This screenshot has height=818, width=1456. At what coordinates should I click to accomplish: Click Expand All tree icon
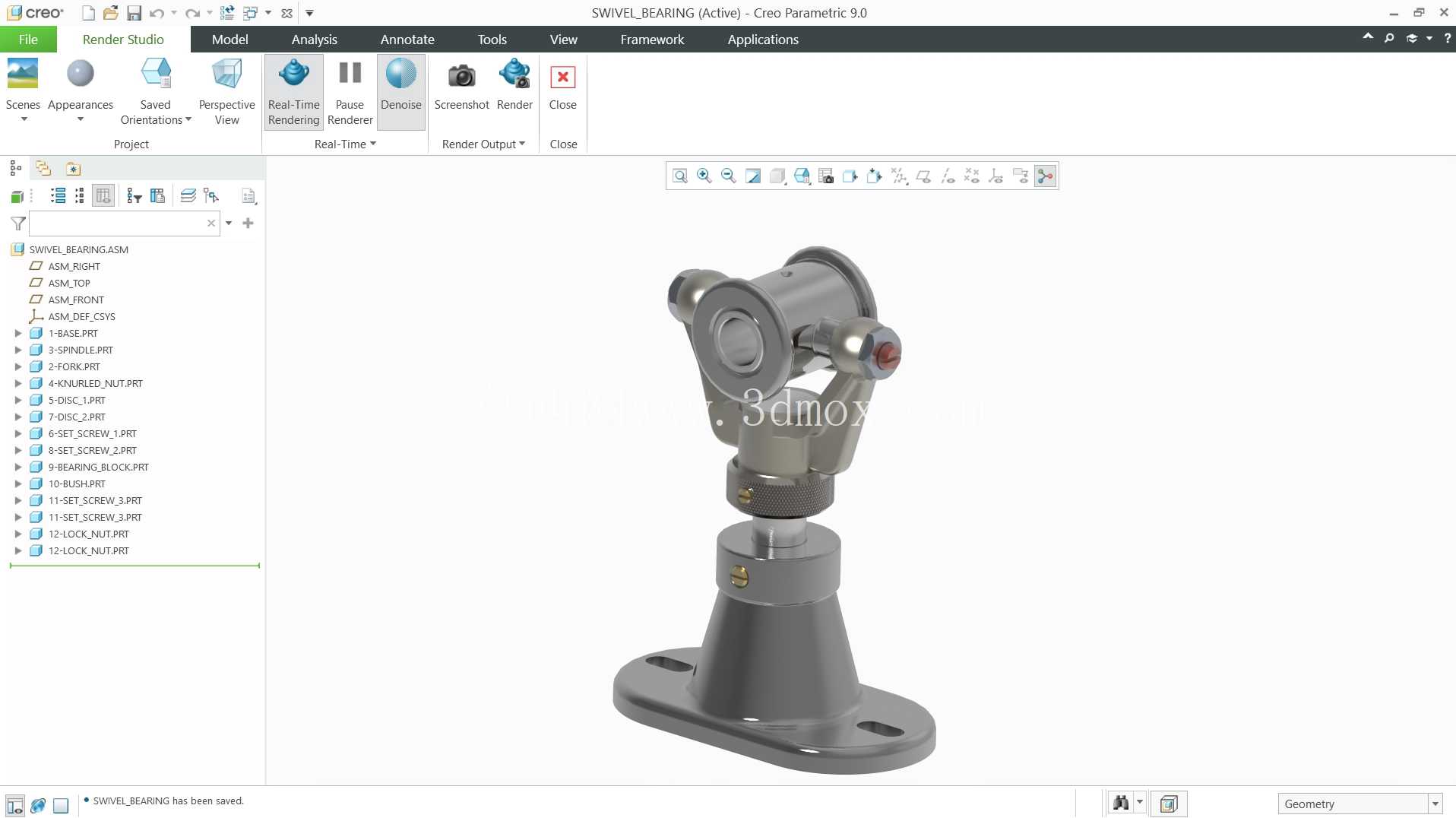tap(58, 196)
